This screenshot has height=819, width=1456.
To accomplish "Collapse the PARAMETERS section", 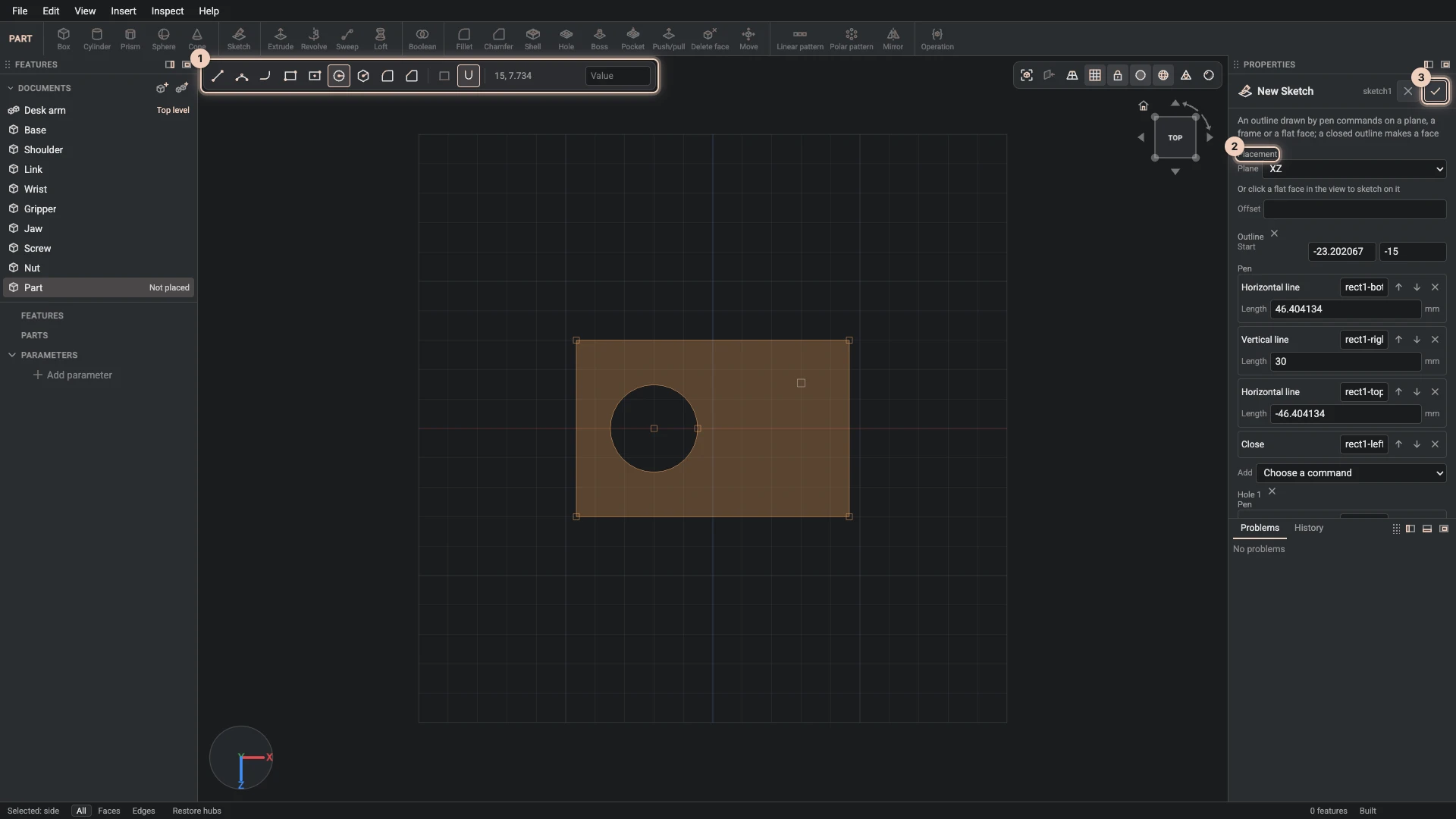I will click(x=12, y=355).
